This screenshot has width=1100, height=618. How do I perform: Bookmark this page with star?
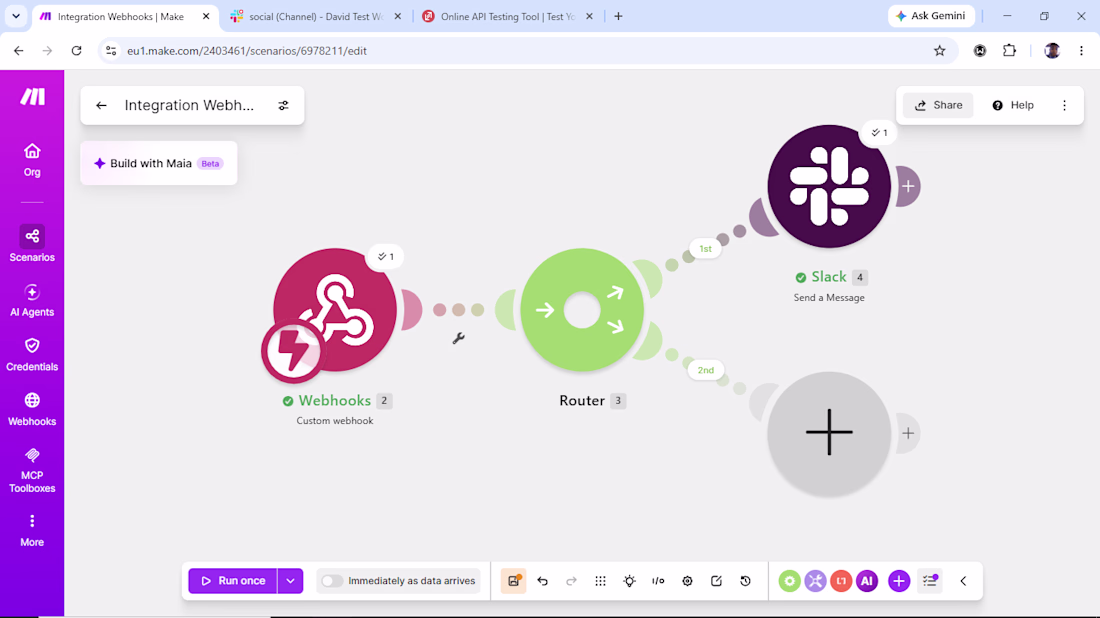pyautogui.click(x=939, y=51)
